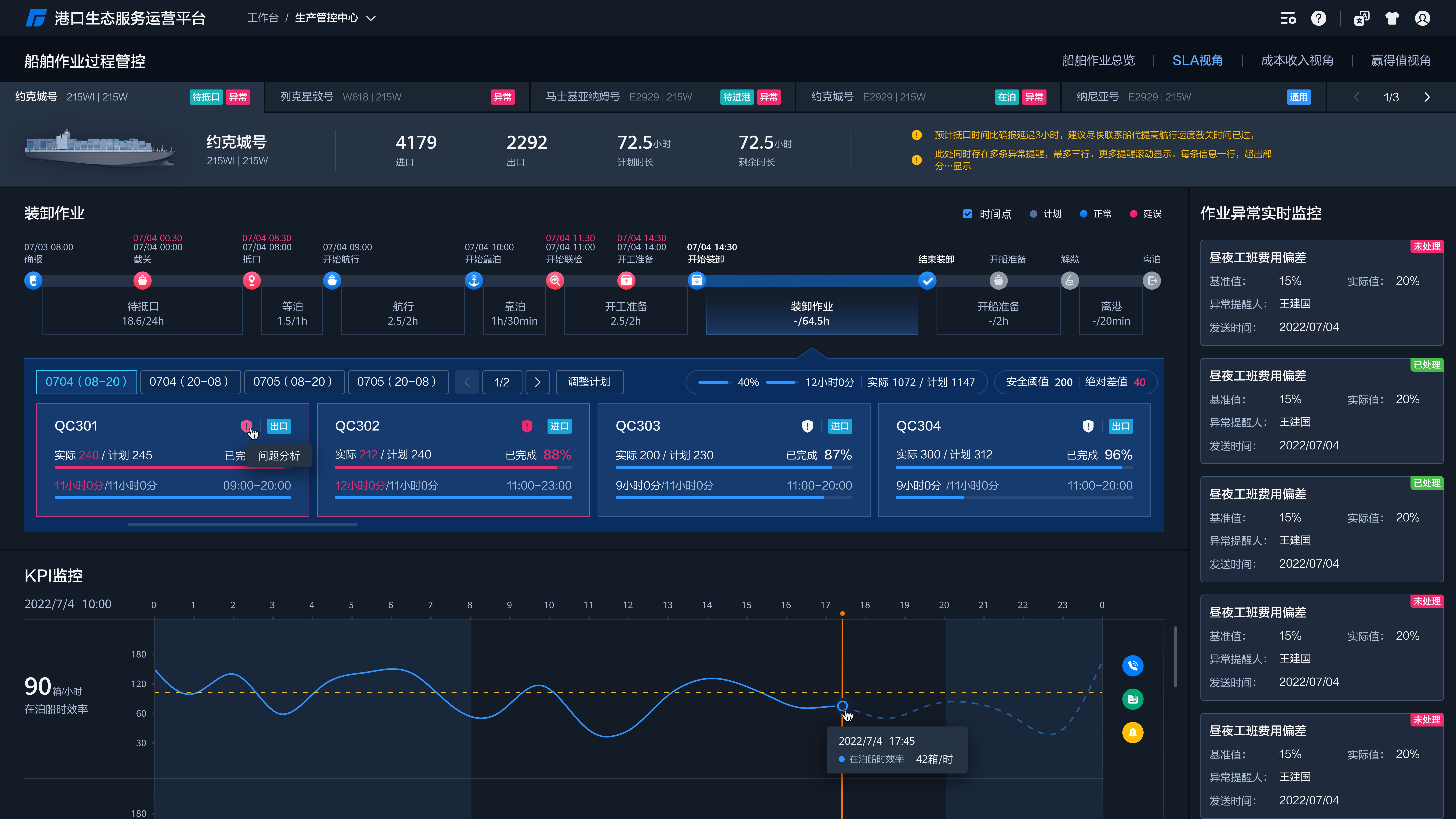Viewport: 1456px width, 819px height.
Task: Select the 0705 (08-20) shift tab
Action: pos(294,382)
